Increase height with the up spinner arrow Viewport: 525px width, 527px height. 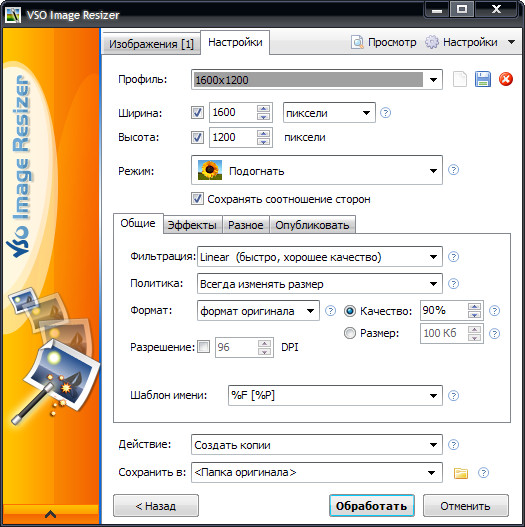pos(264,133)
